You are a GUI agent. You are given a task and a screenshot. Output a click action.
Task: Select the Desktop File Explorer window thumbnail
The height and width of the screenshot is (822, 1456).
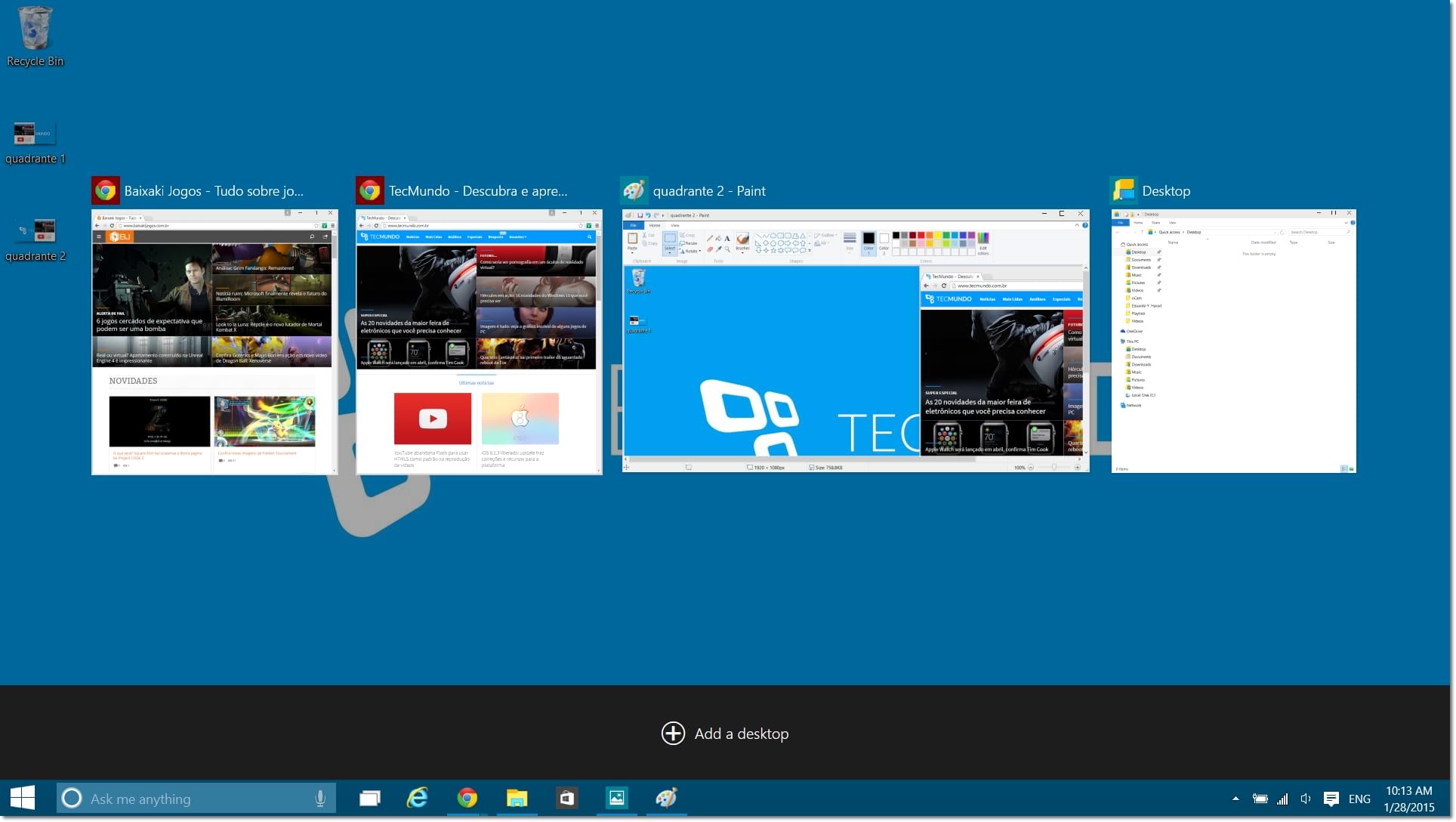(1233, 341)
